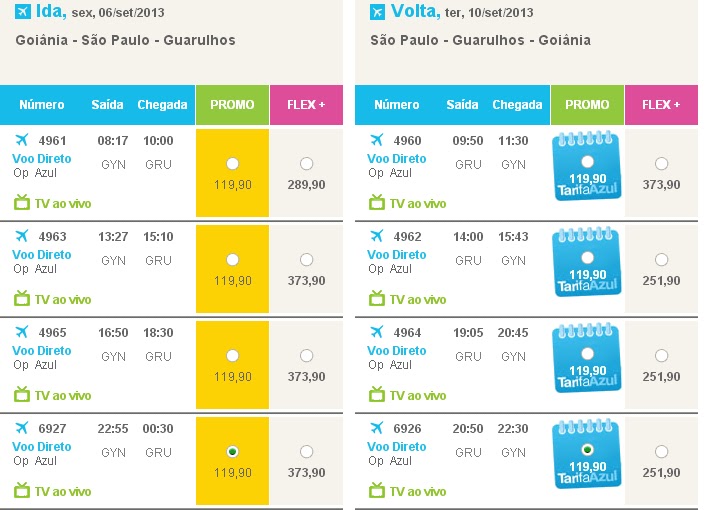Click the Saída column header under Ida
The height and width of the screenshot is (510, 705).
pyautogui.click(x=107, y=105)
